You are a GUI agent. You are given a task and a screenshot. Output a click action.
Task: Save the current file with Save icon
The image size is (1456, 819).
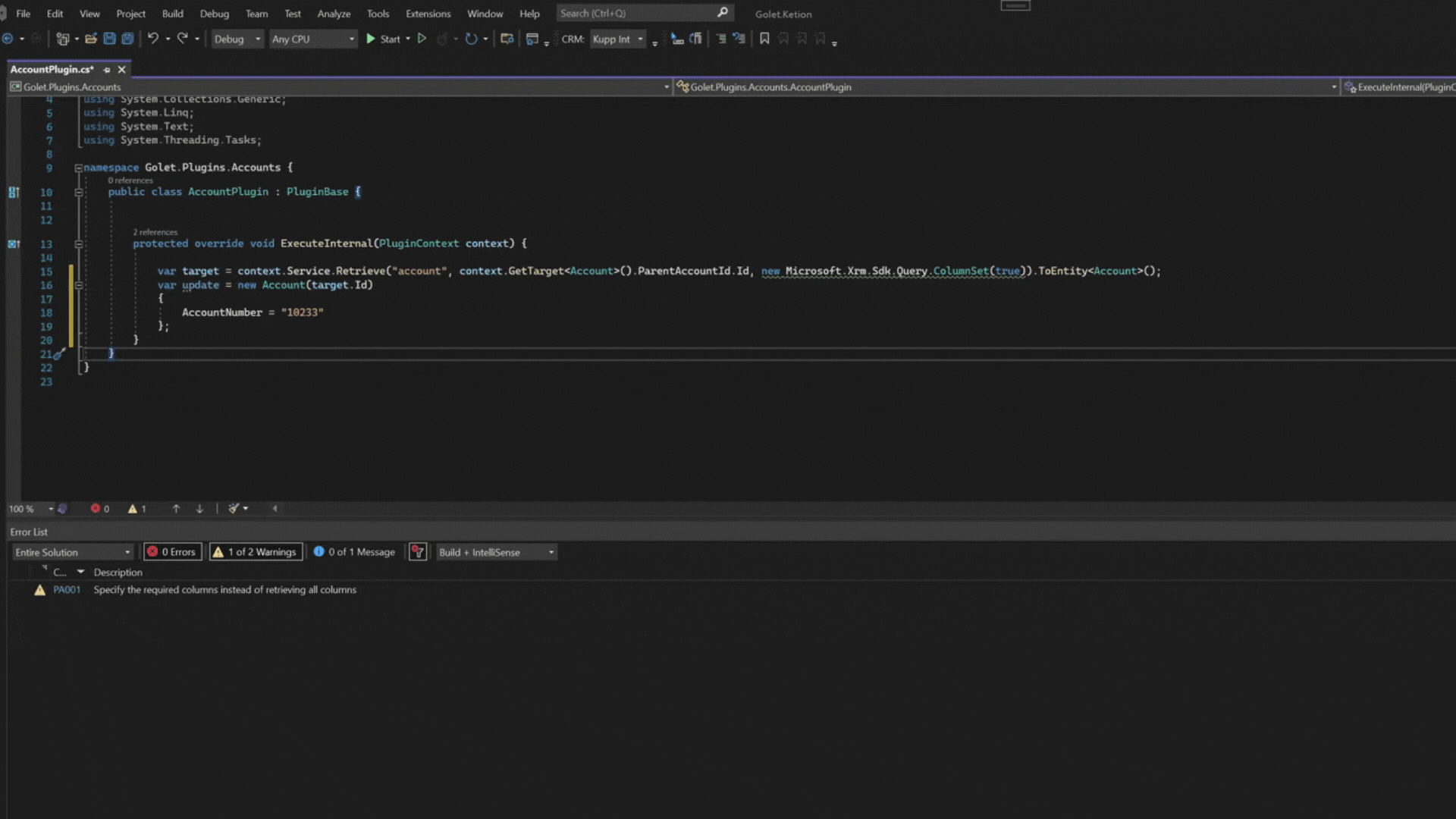point(109,39)
